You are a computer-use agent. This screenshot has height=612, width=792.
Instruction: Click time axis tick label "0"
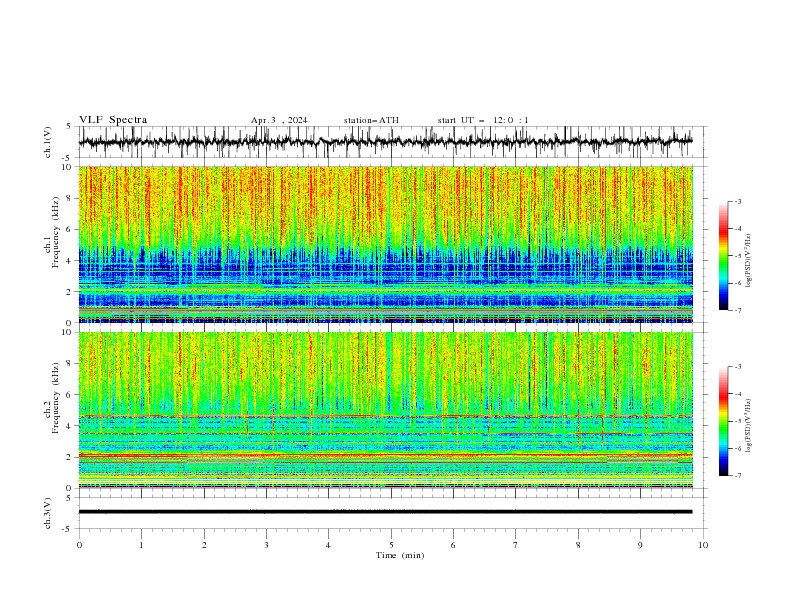click(79, 545)
